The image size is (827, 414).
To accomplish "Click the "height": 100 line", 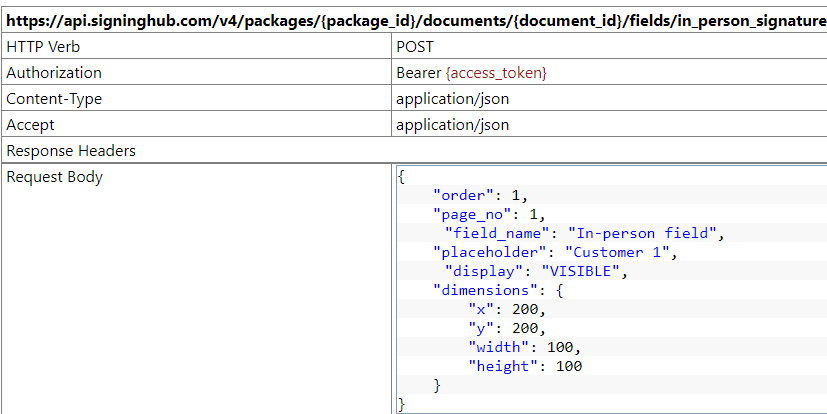I will (525, 366).
